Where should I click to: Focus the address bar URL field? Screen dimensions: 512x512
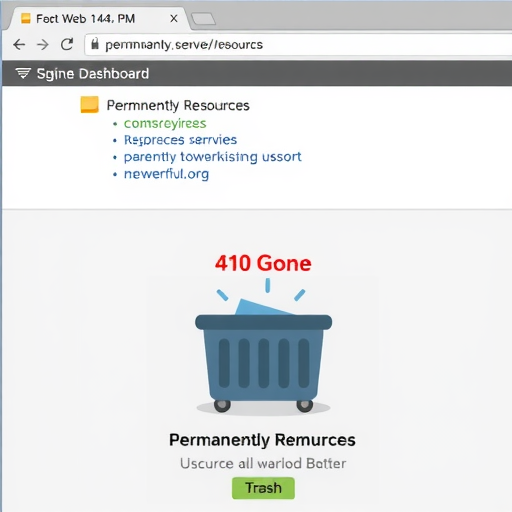click(298, 44)
